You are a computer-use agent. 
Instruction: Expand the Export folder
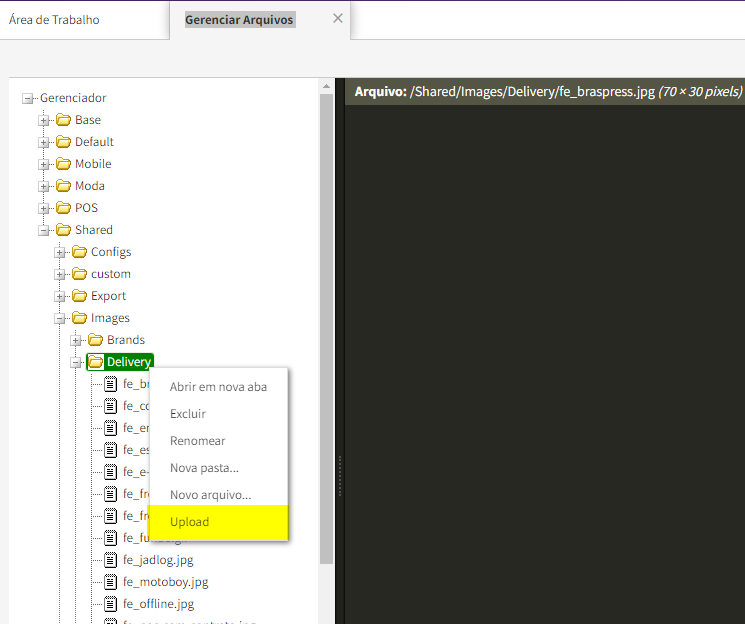click(60, 297)
